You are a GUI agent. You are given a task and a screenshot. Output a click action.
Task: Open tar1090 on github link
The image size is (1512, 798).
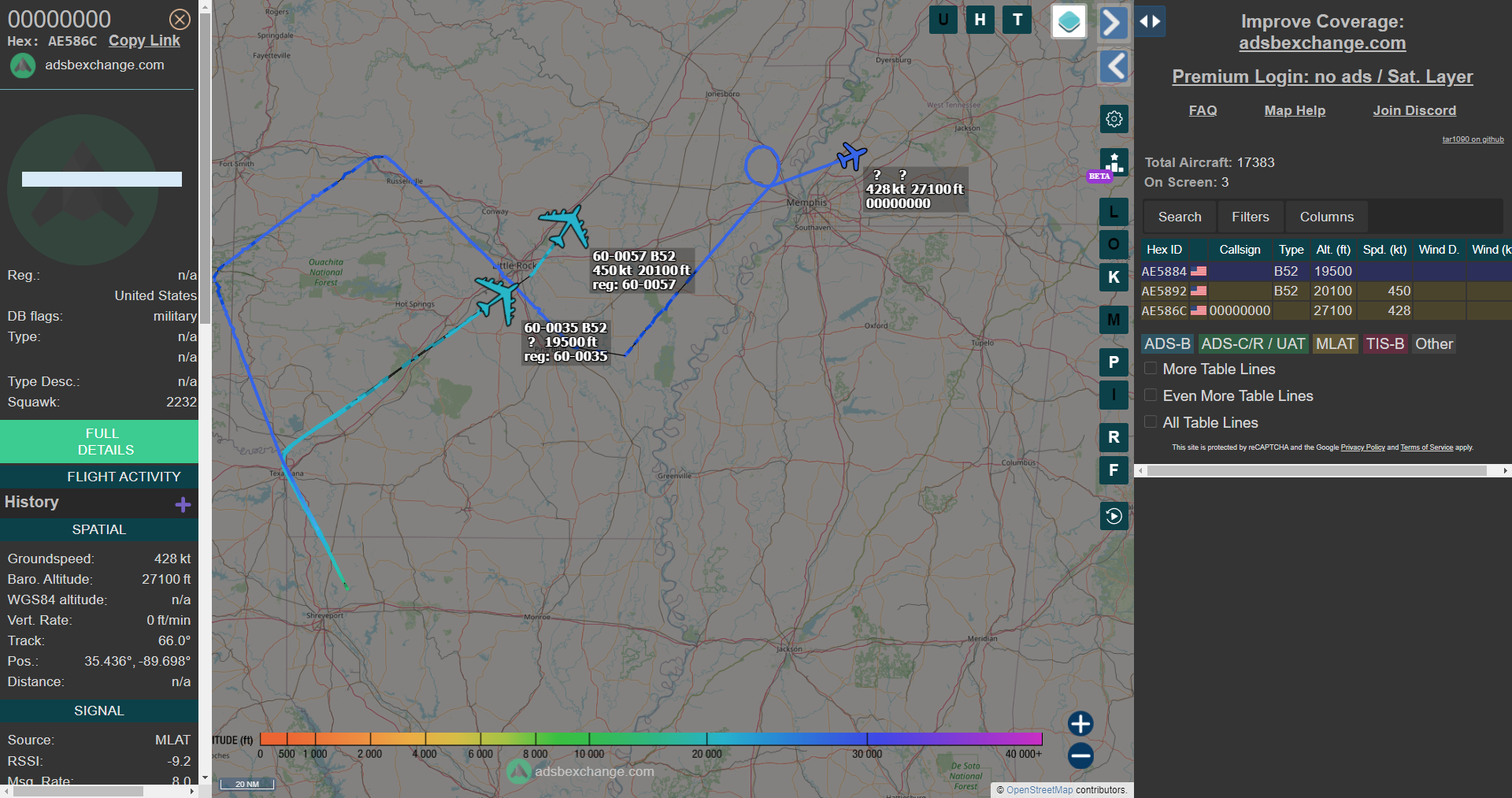[1473, 139]
